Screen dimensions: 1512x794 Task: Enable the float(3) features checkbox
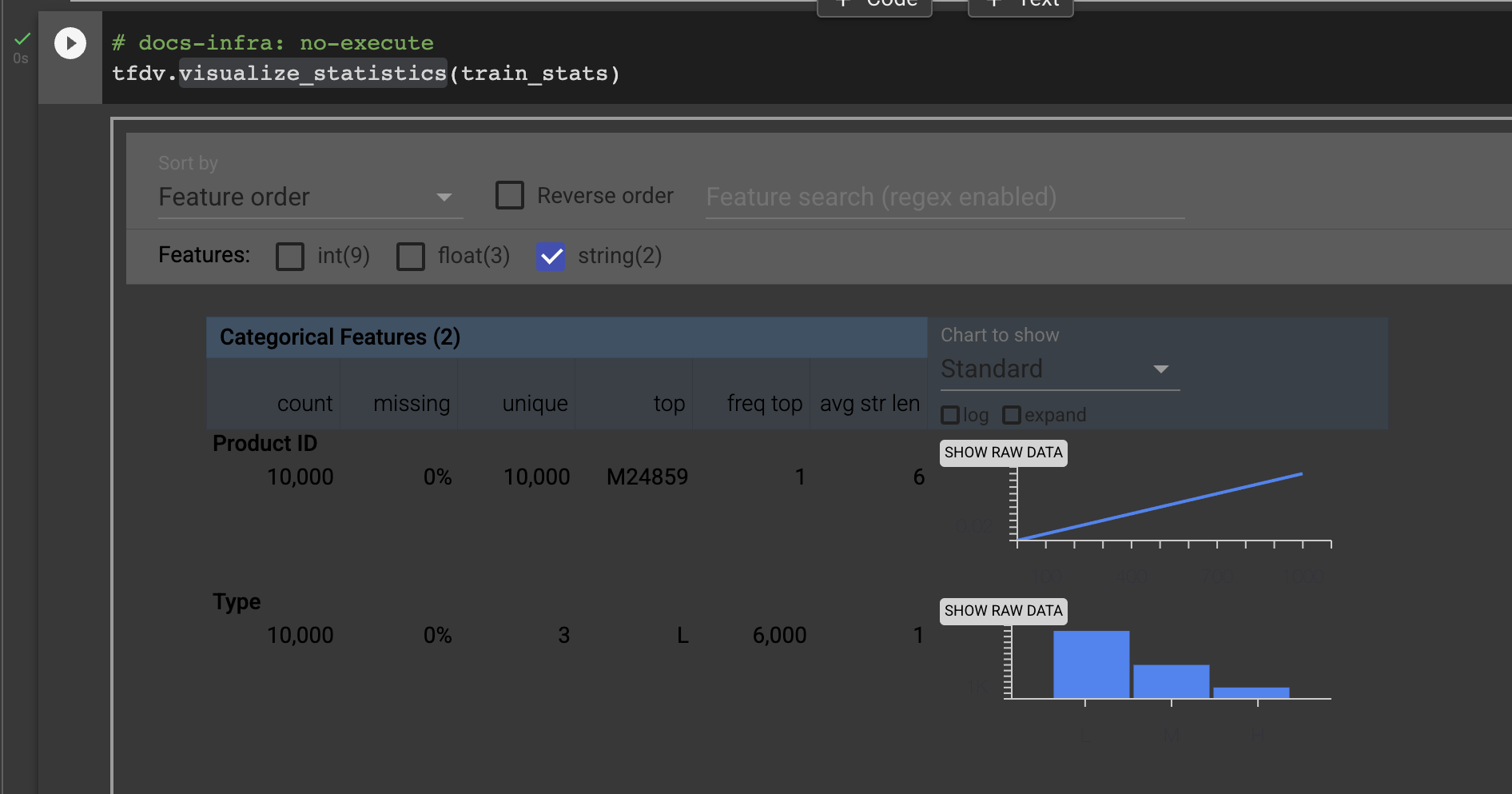click(411, 257)
